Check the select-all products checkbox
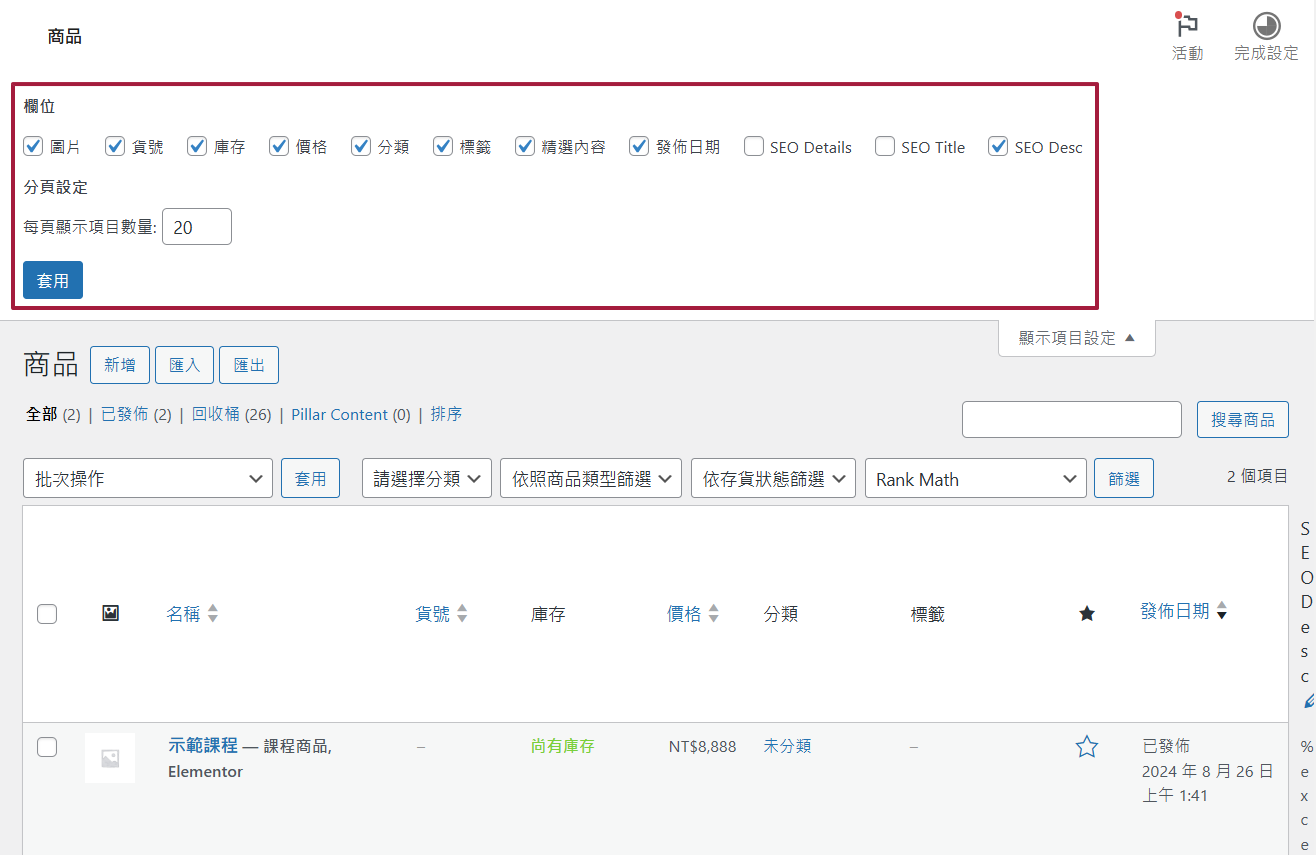The image size is (1316, 855). 47,613
